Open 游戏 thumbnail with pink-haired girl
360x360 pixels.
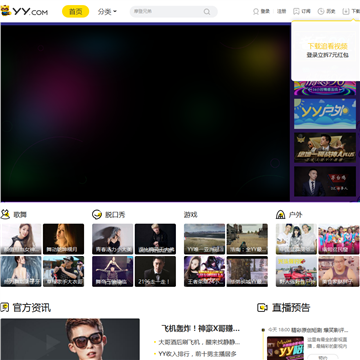click(x=205, y=271)
